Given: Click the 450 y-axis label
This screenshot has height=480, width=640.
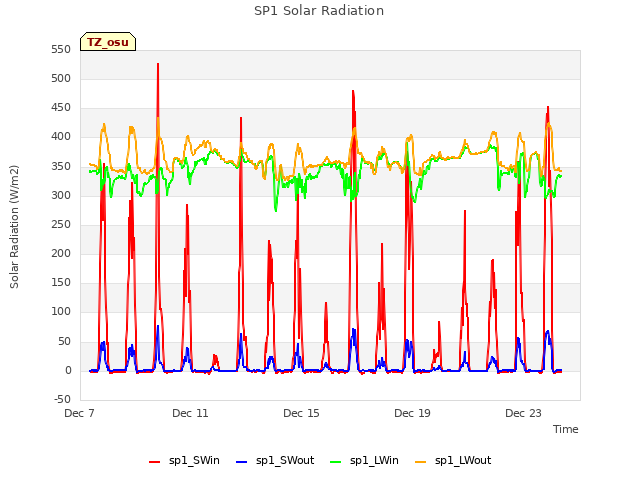Looking at the screenshot, I should pyautogui.click(x=61, y=108).
